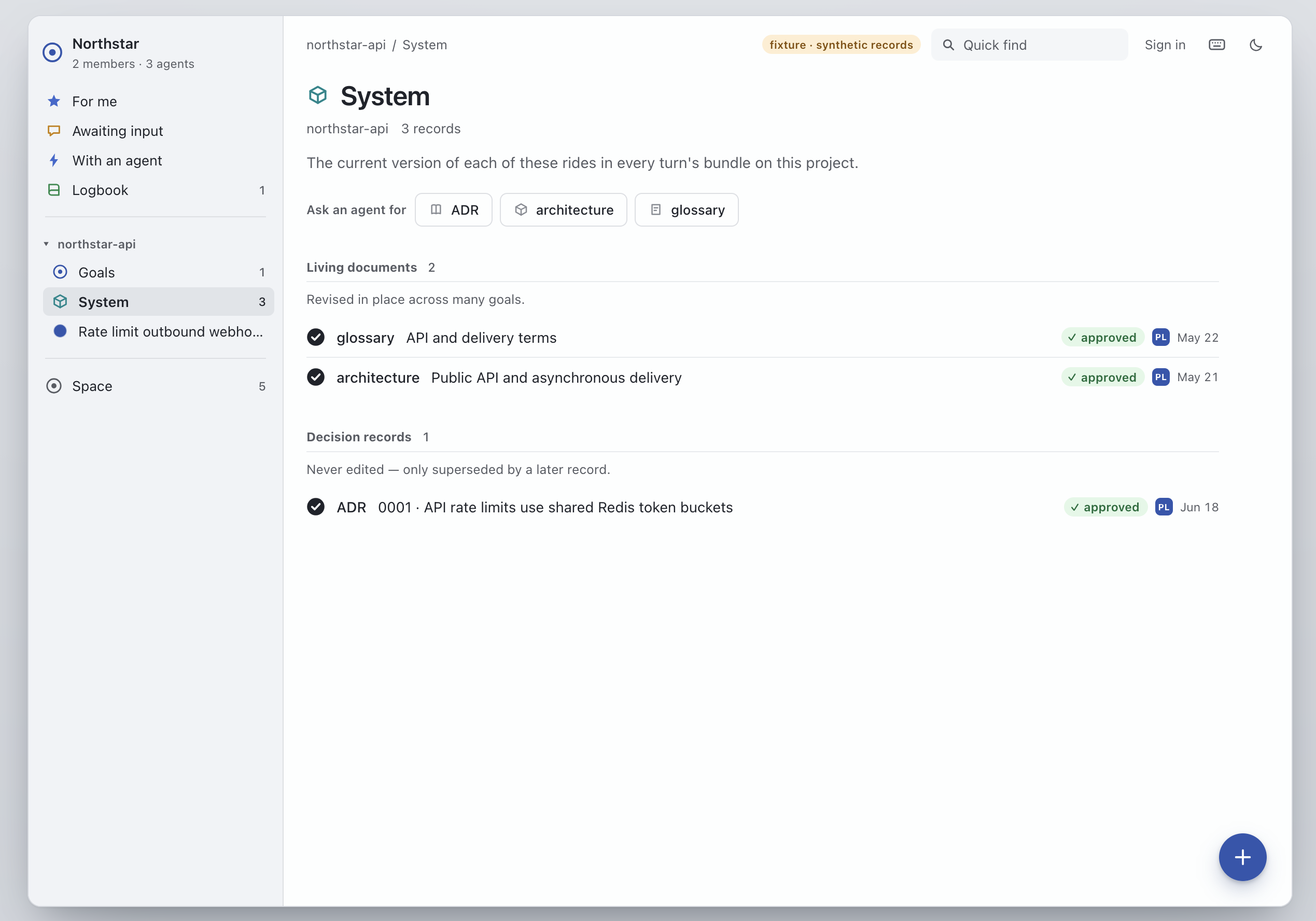
Task: Open Logbook in the sidebar
Action: pyautogui.click(x=156, y=190)
